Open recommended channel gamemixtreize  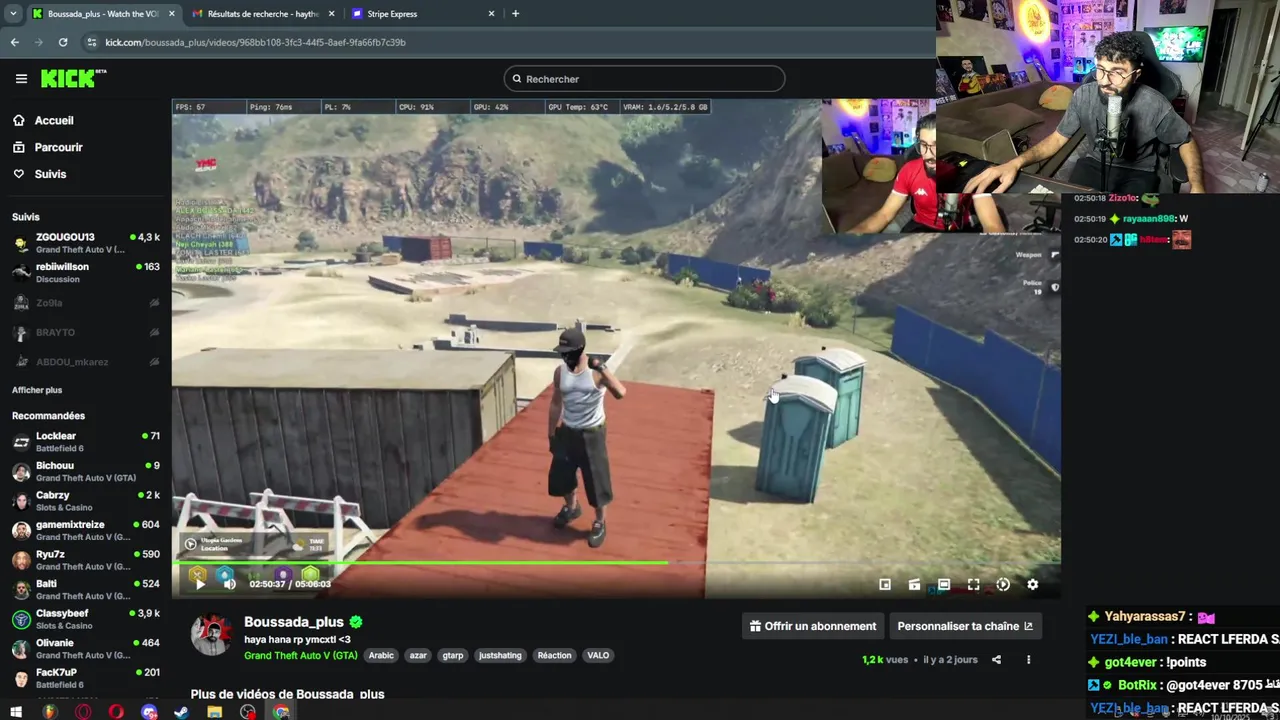(x=86, y=530)
